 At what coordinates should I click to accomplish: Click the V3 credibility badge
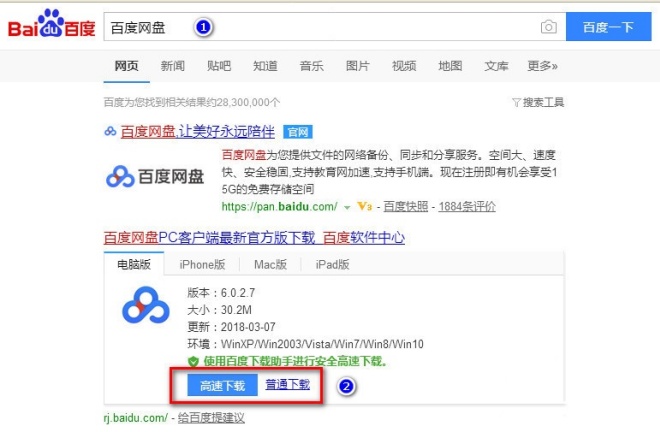(x=365, y=206)
